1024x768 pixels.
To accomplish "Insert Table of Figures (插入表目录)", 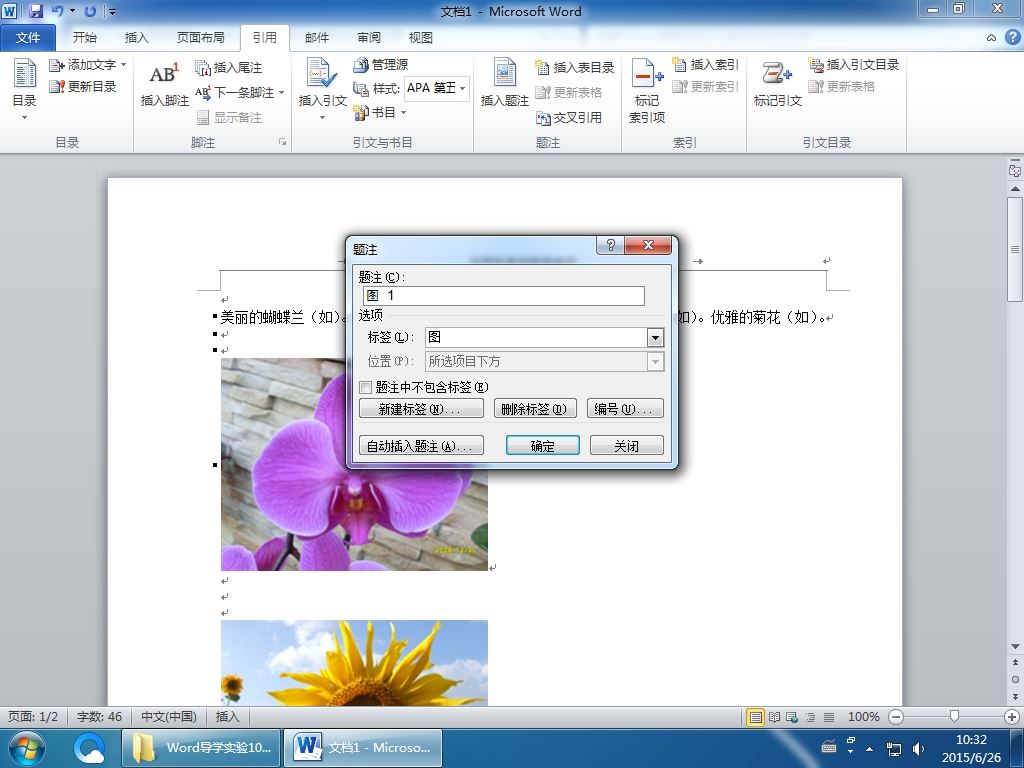I will [x=575, y=67].
